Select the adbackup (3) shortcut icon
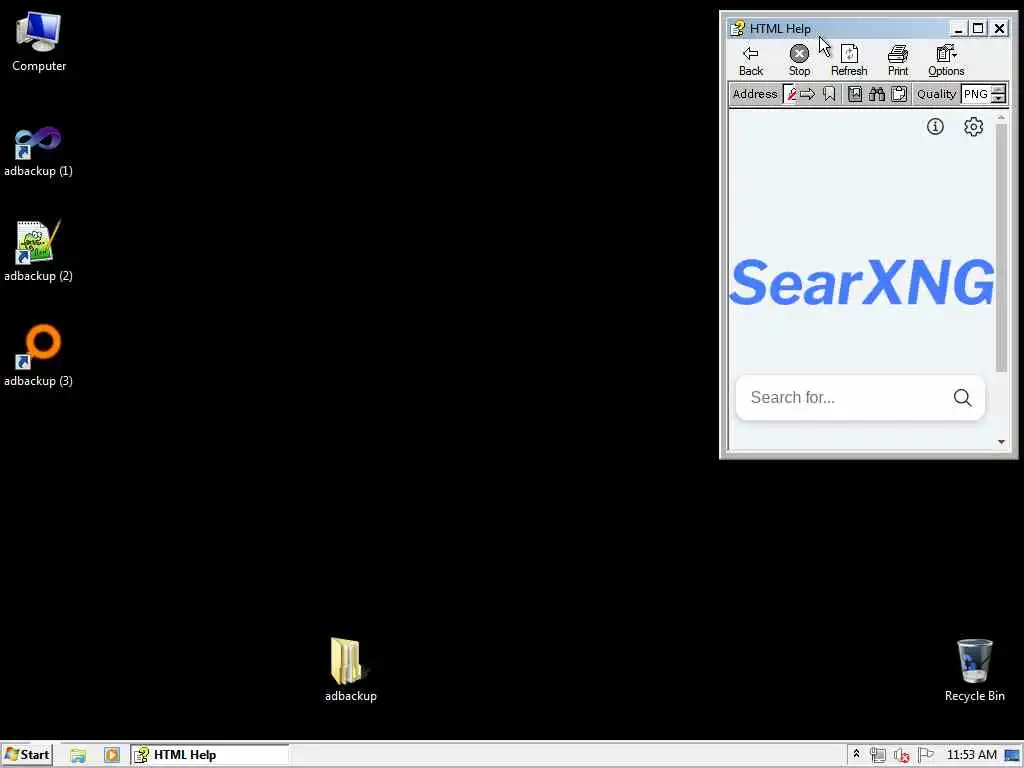1024x768 pixels. (x=38, y=356)
